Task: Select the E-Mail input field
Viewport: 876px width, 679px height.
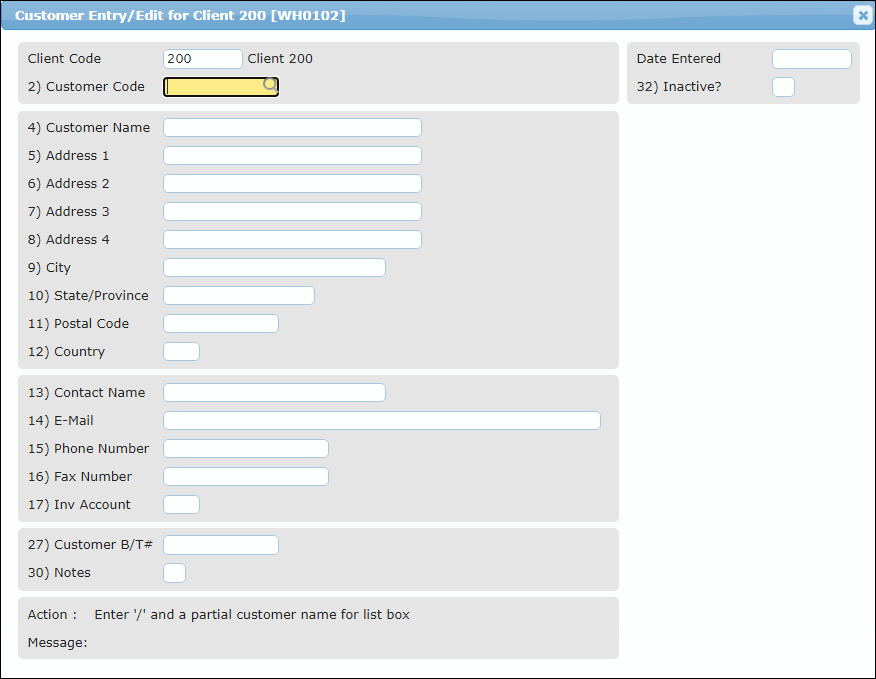Action: coord(382,421)
